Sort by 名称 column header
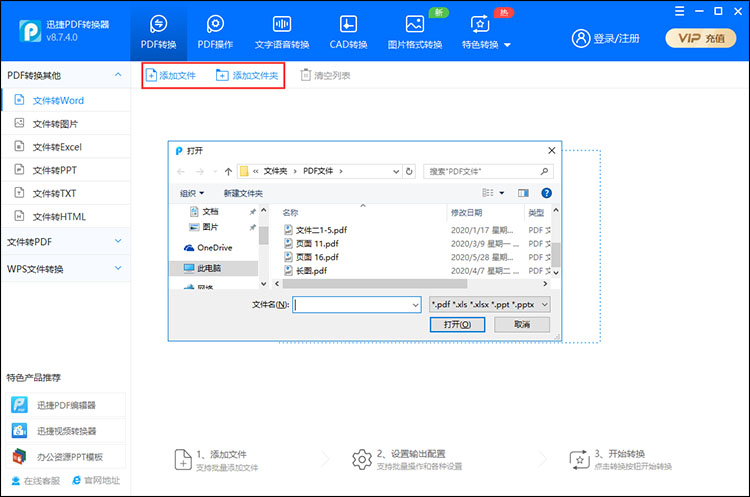The height and width of the screenshot is (497, 750). coord(290,212)
